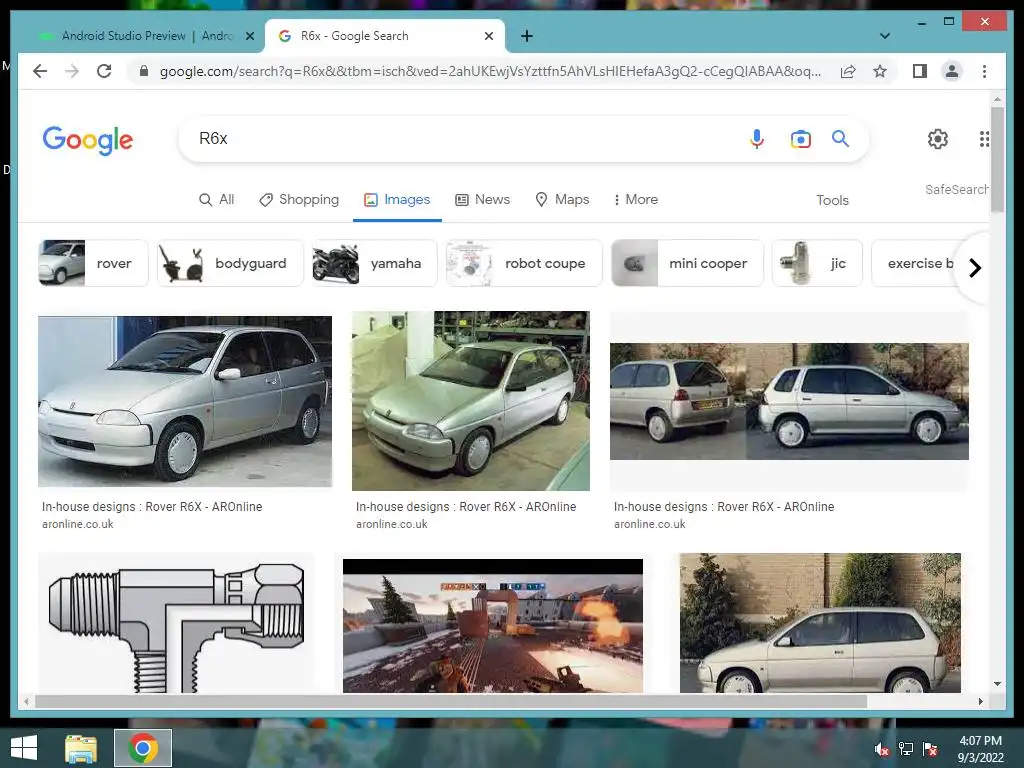
Task: Click the muted volume tray icon
Action: click(882, 748)
